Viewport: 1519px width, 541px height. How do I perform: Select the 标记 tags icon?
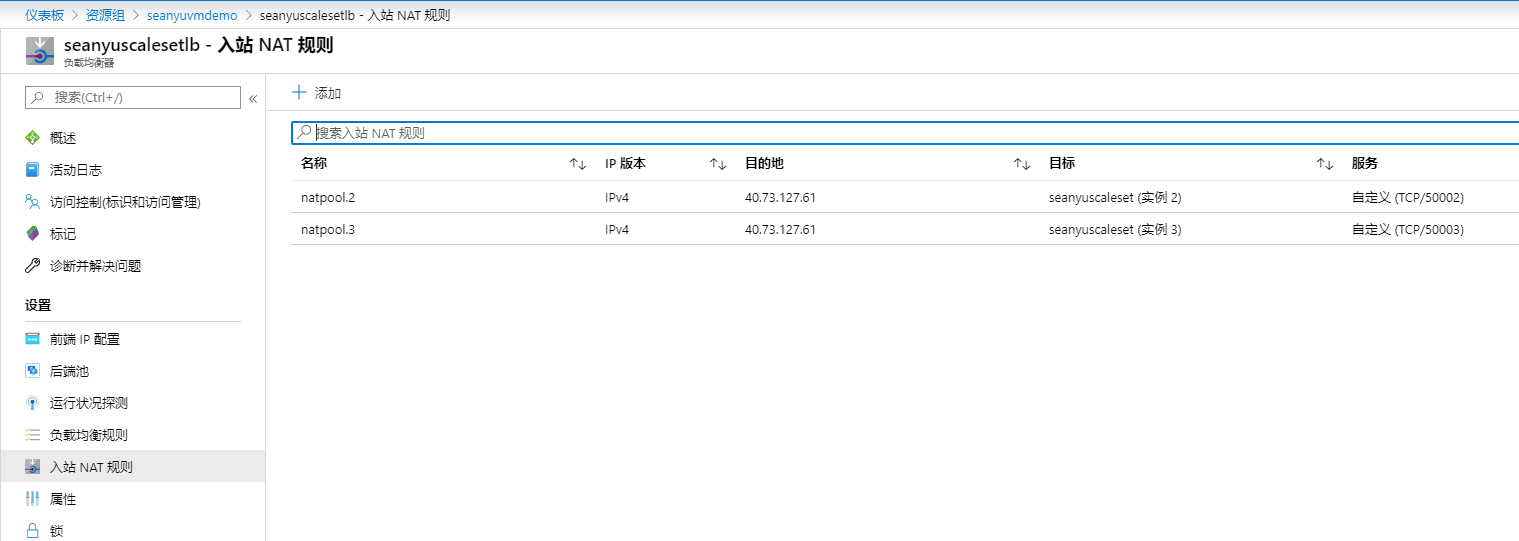[x=32, y=234]
